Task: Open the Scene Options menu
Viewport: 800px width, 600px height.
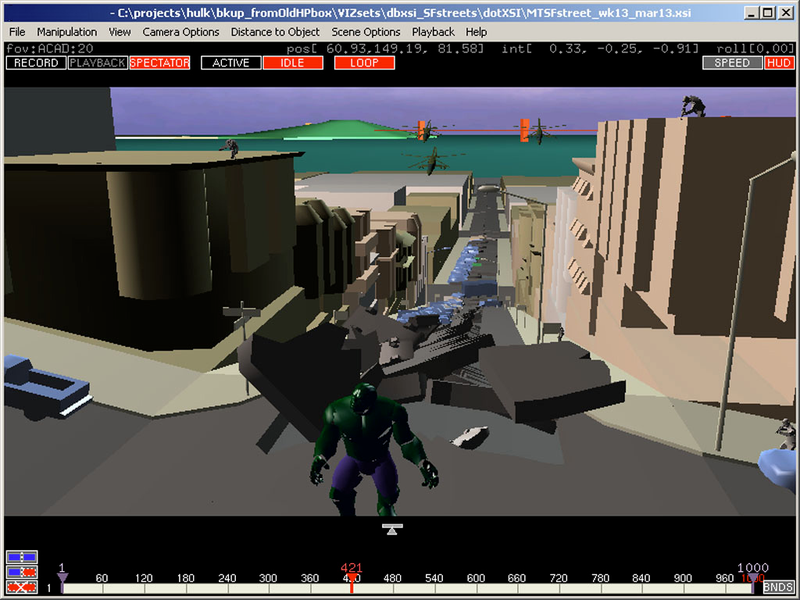Action: [x=366, y=32]
